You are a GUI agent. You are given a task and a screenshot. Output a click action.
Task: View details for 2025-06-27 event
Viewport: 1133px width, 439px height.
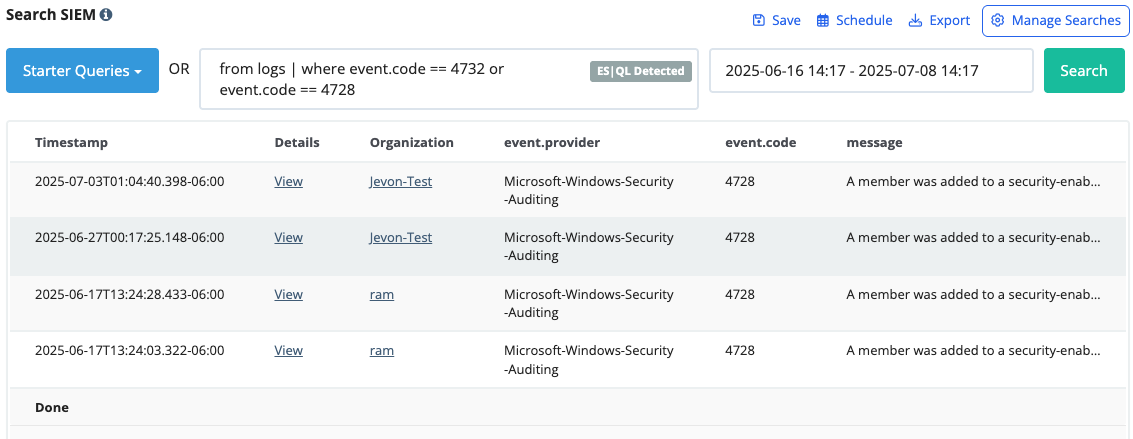coord(288,238)
